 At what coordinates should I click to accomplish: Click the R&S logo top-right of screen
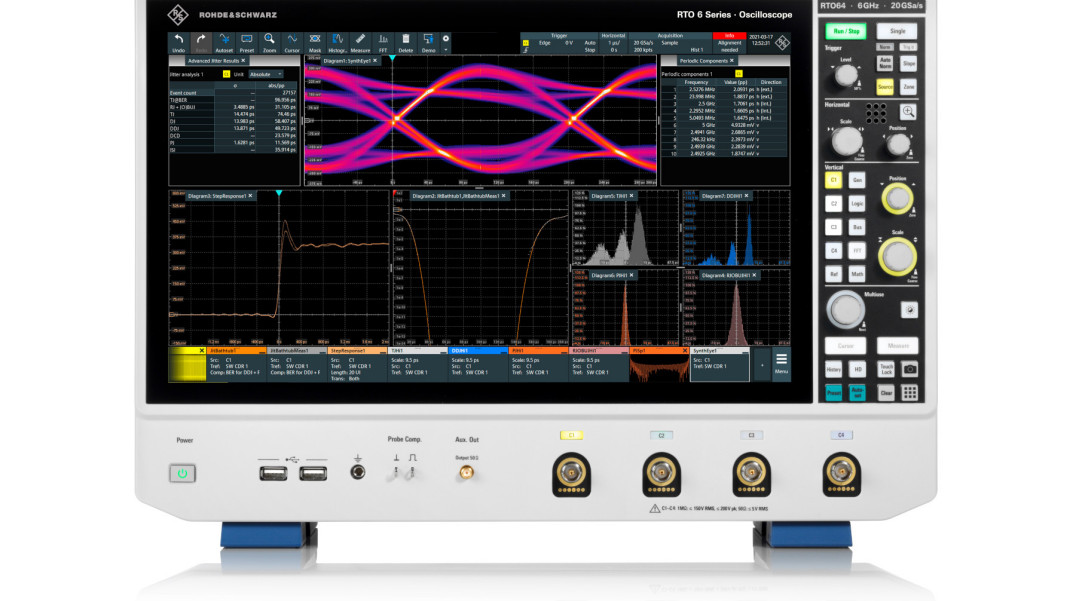(782, 43)
